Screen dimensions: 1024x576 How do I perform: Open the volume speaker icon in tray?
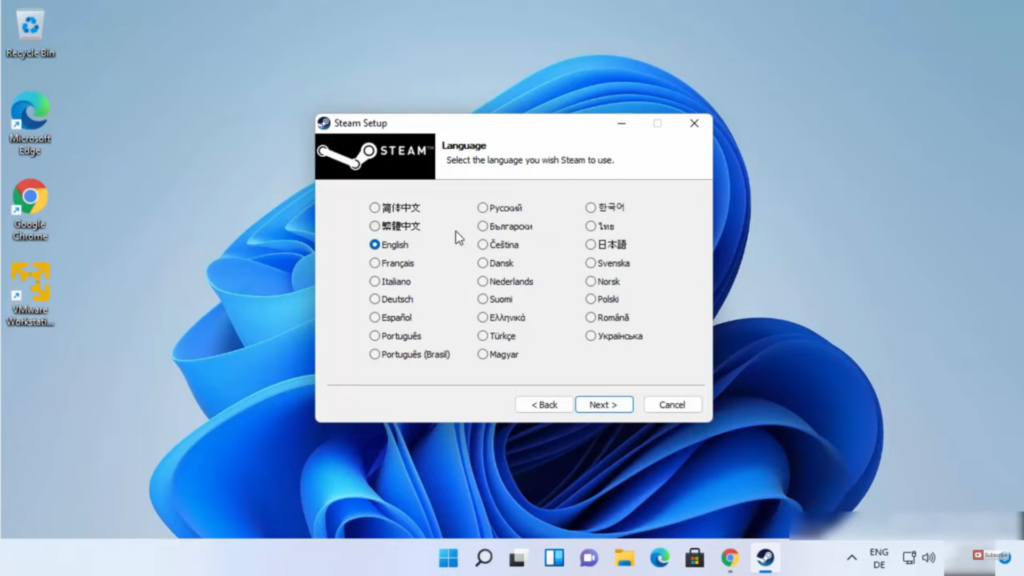click(x=929, y=558)
